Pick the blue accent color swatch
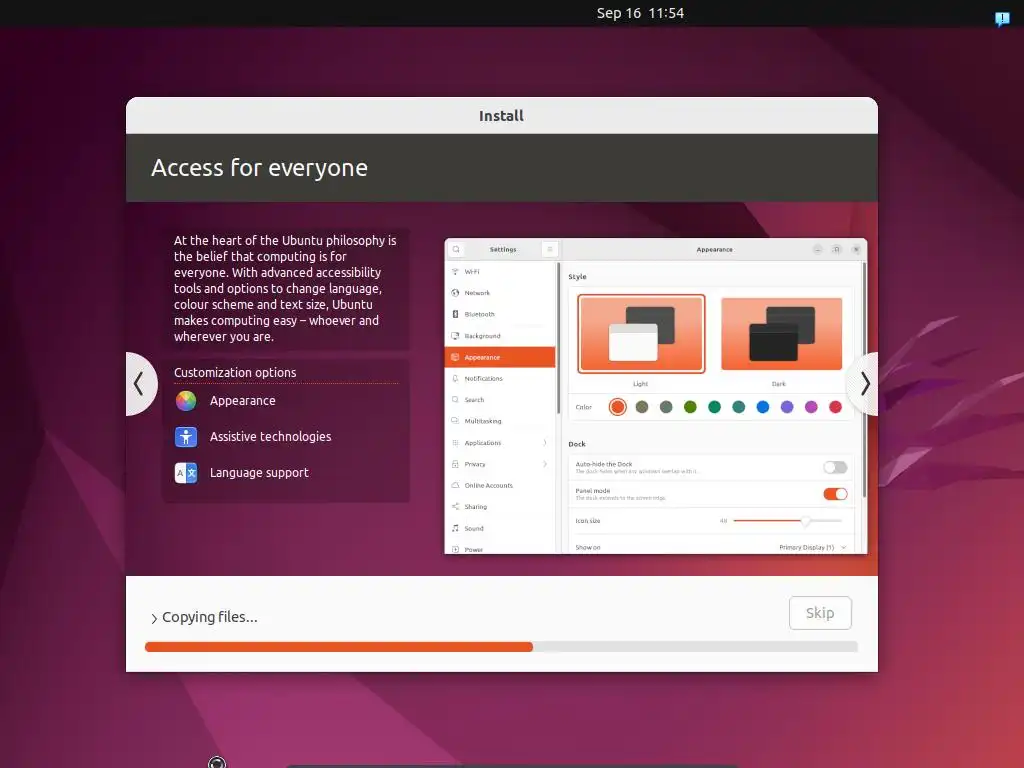The width and height of the screenshot is (1024, 768). pos(762,407)
